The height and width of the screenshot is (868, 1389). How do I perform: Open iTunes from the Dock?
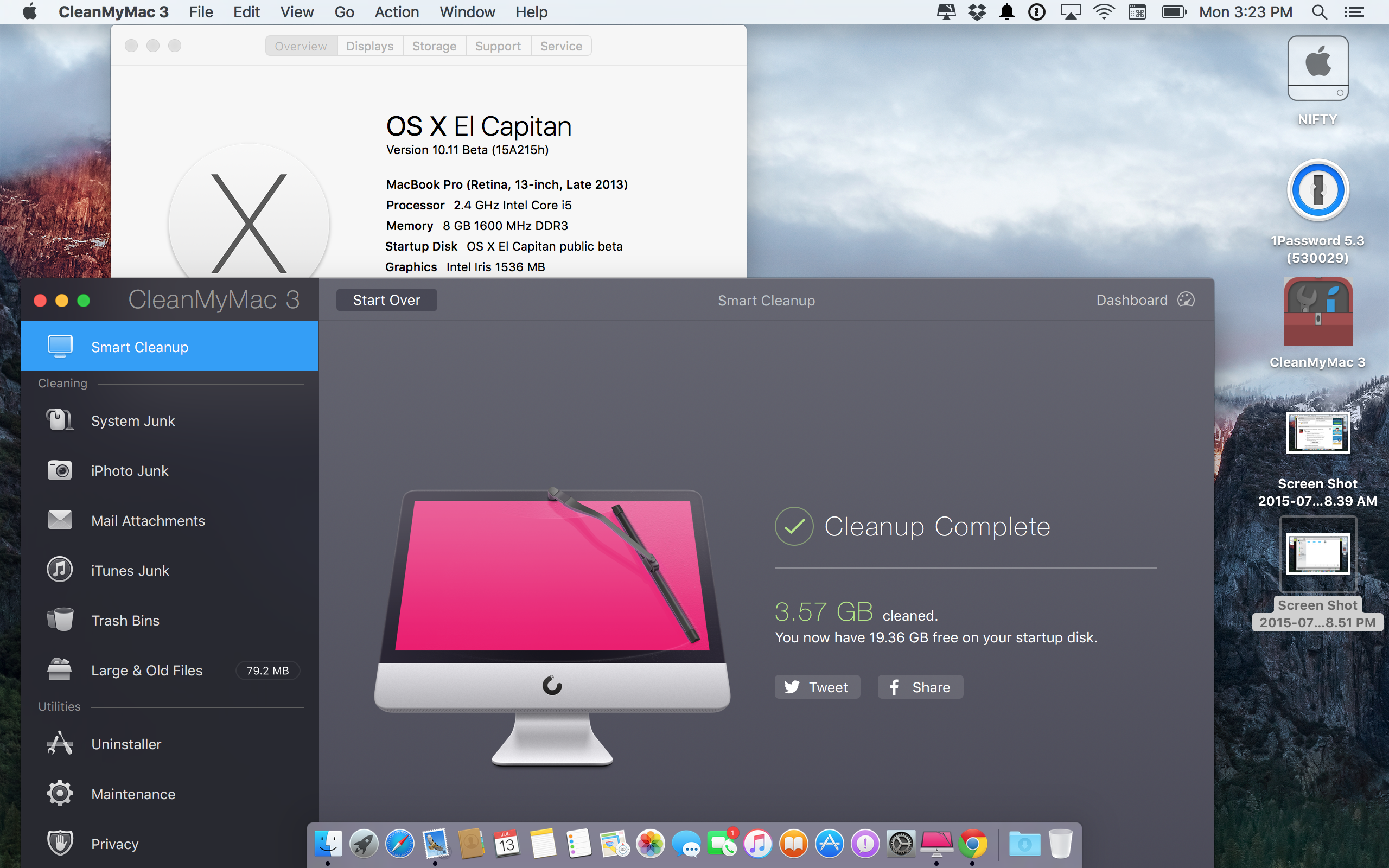(x=758, y=843)
